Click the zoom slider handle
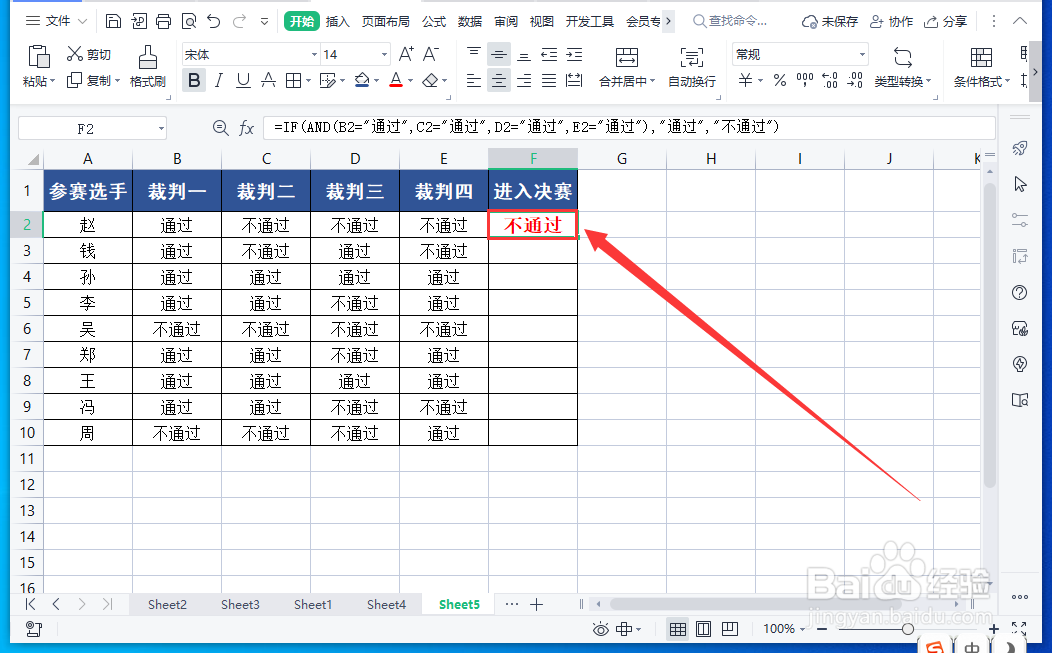 [908, 629]
